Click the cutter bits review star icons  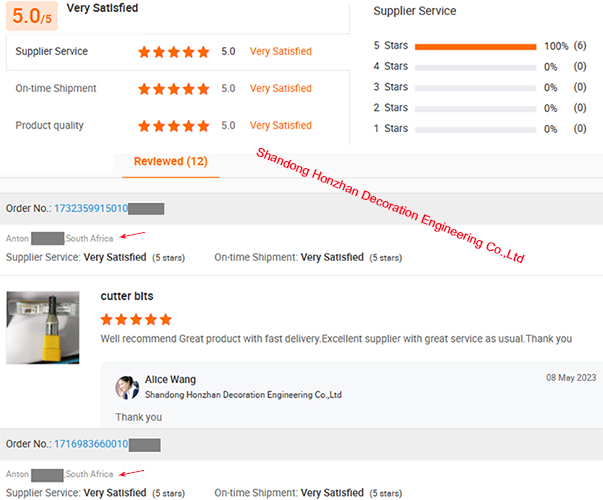pos(136,319)
